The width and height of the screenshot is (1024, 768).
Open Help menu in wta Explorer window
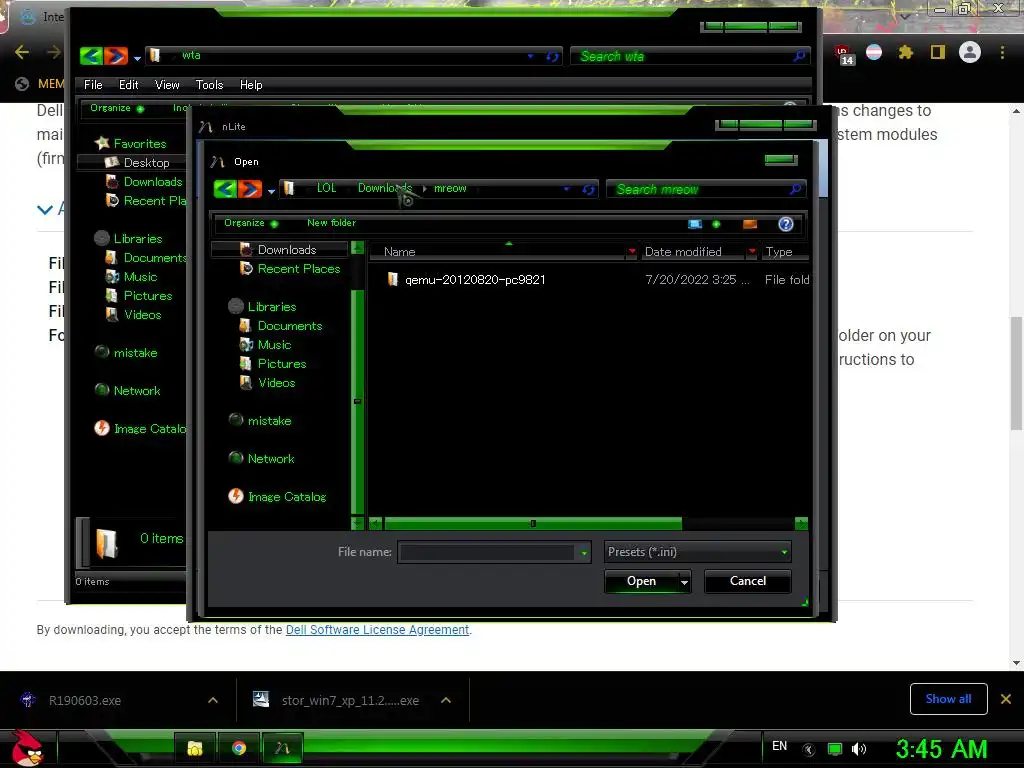[251, 85]
